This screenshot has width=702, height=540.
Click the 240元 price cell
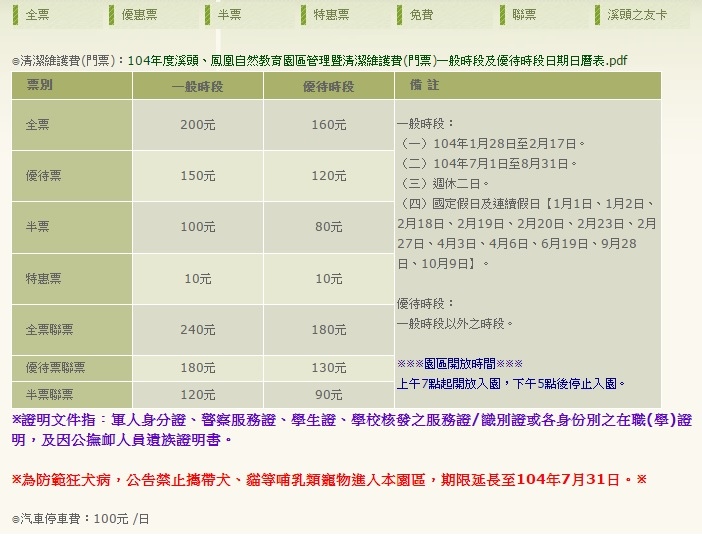coord(197,330)
